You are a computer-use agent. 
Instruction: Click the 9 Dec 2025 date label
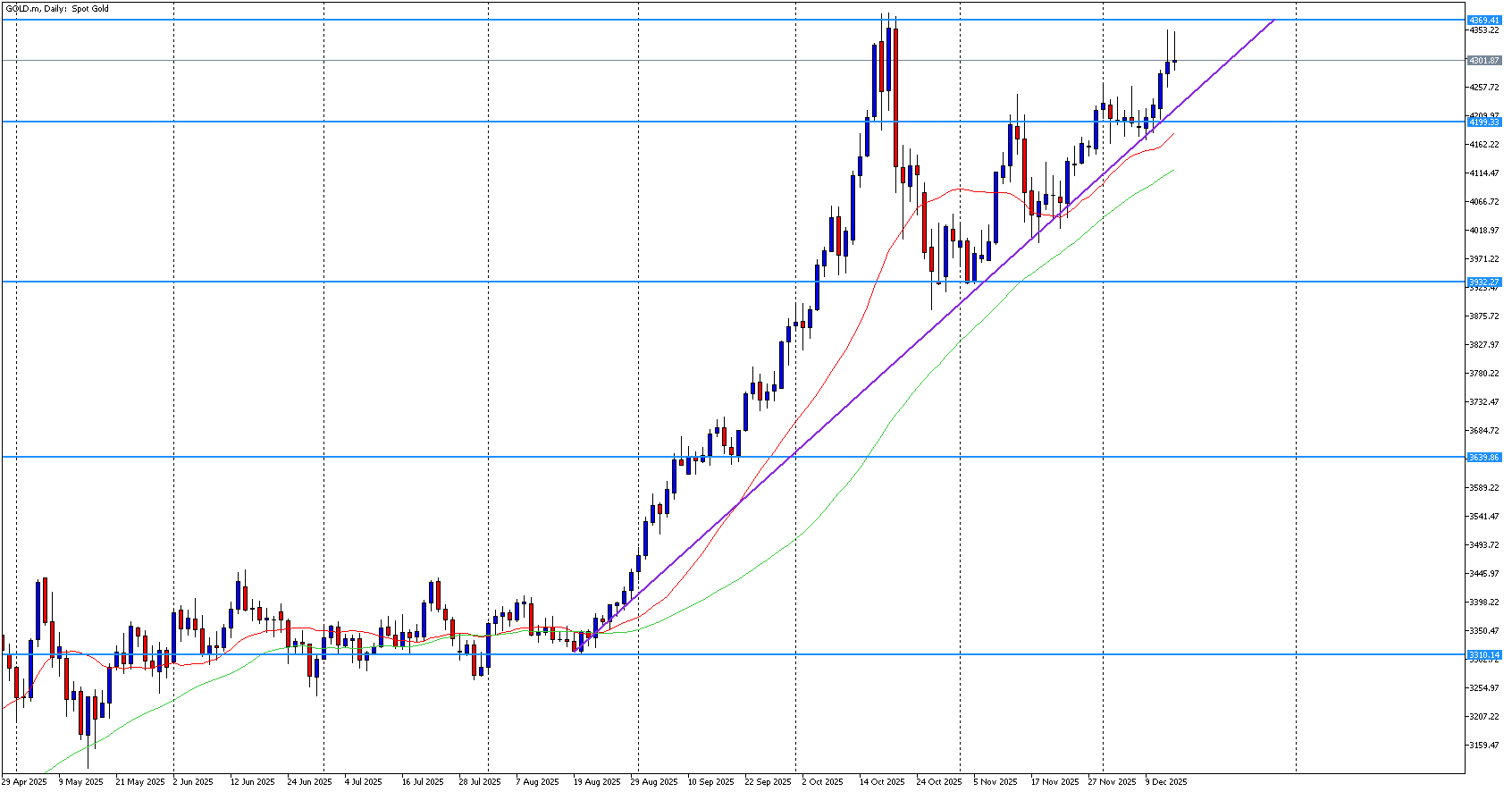(1166, 782)
